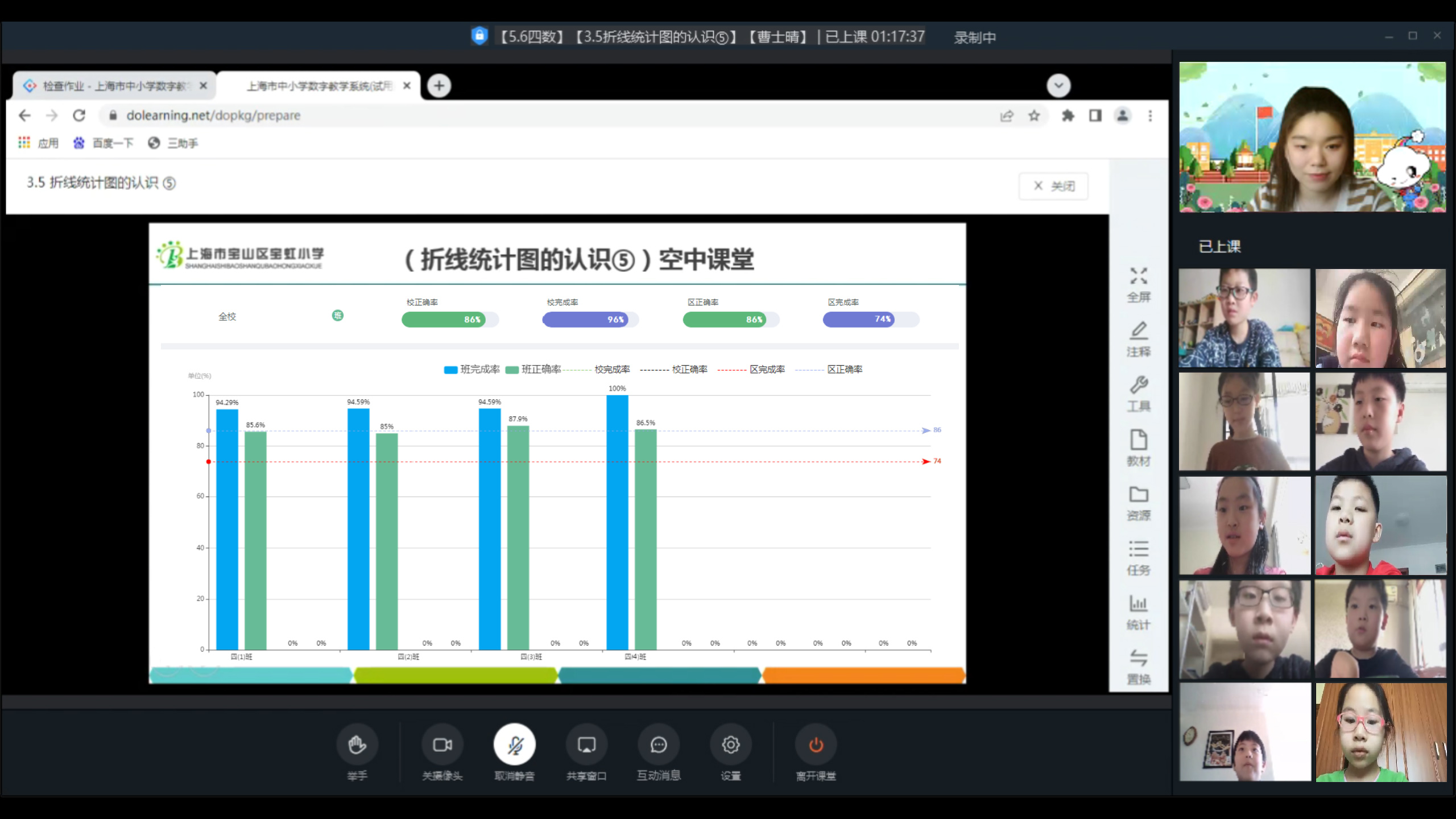Open 设置 settings gear icon
The width and height of the screenshot is (1456, 819).
pyautogui.click(x=730, y=745)
